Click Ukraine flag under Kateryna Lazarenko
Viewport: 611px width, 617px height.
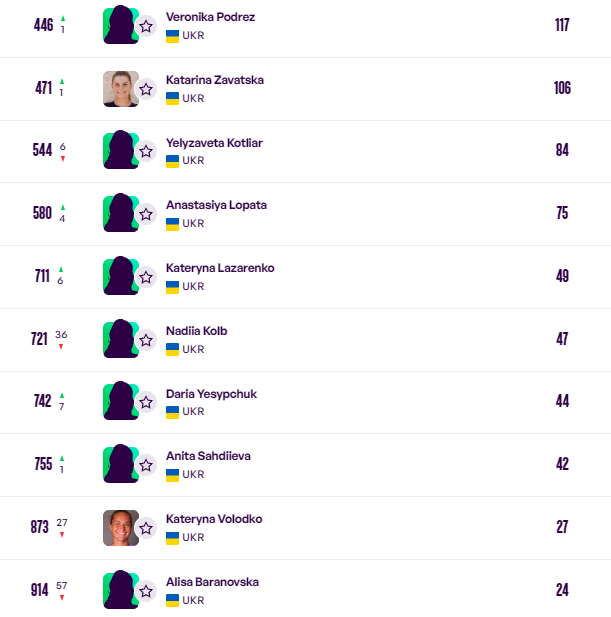point(172,286)
